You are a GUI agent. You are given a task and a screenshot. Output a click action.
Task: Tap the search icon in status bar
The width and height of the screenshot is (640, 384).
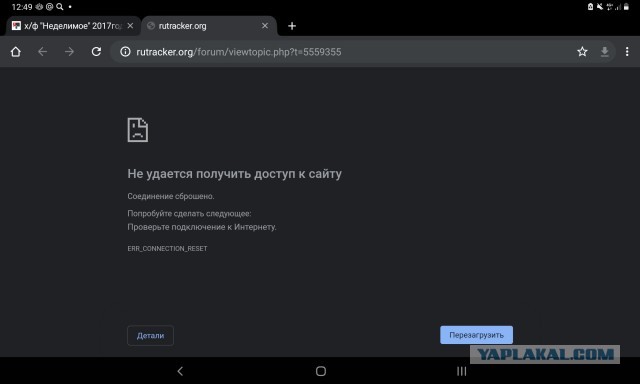tap(60, 7)
